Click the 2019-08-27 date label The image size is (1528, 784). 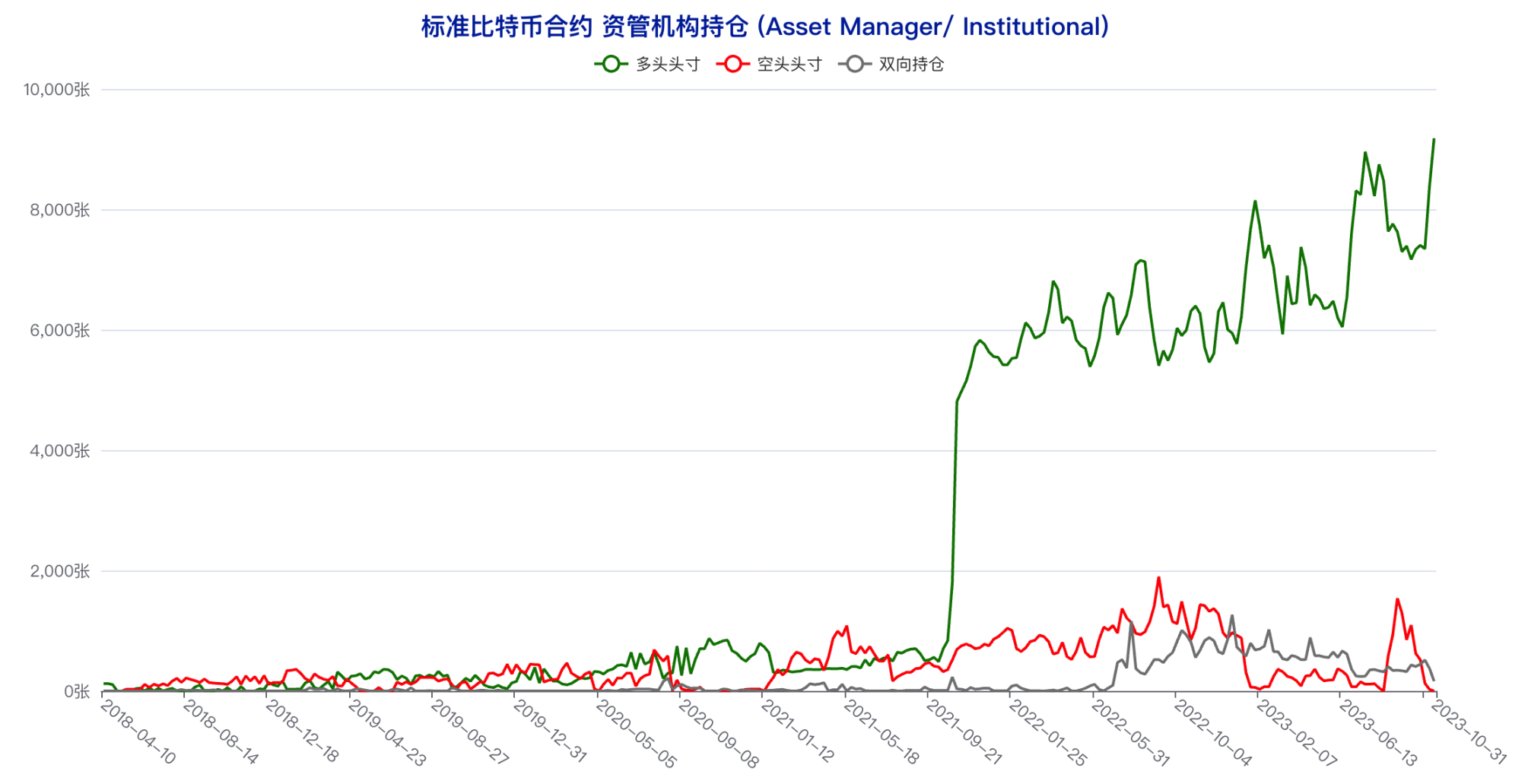coord(469,732)
